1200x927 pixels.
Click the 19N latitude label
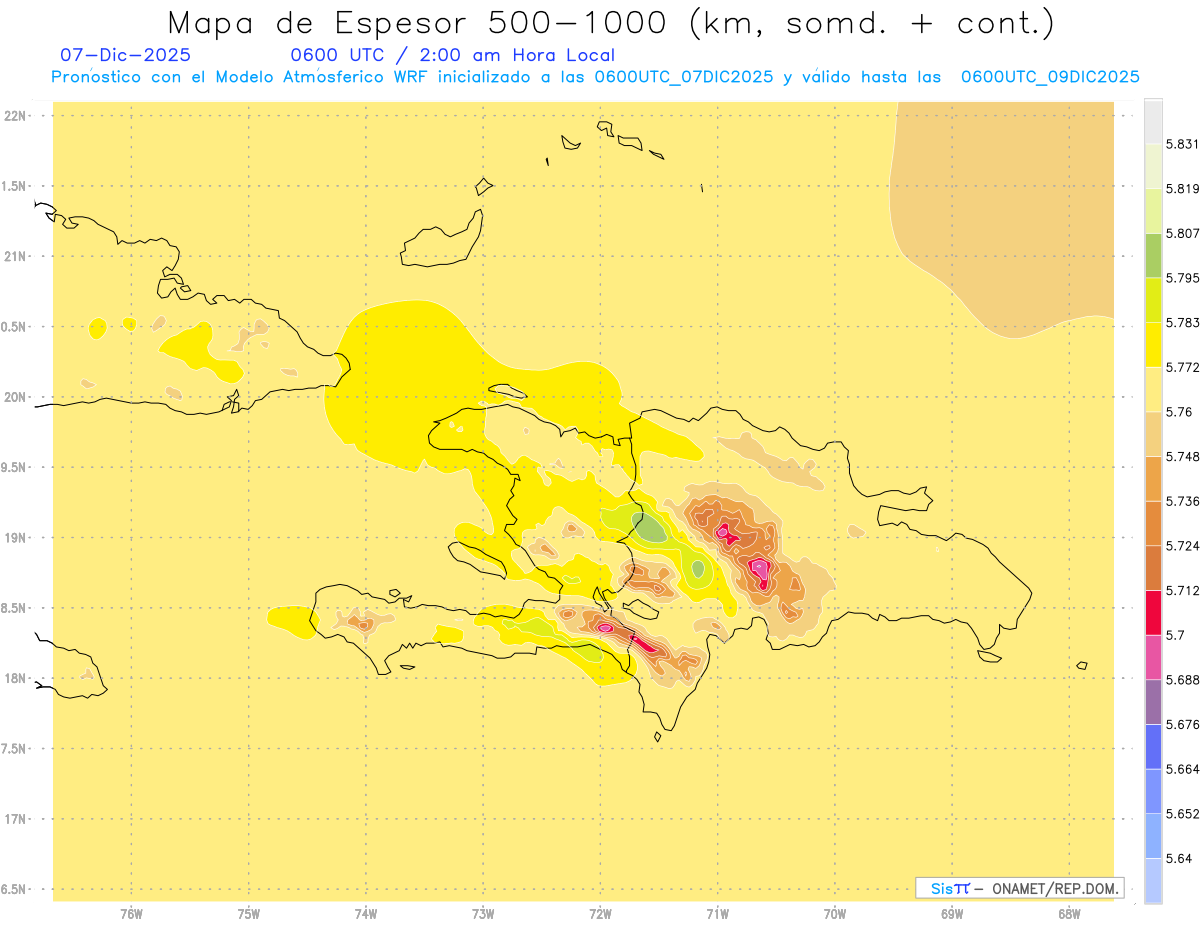(x=17, y=537)
